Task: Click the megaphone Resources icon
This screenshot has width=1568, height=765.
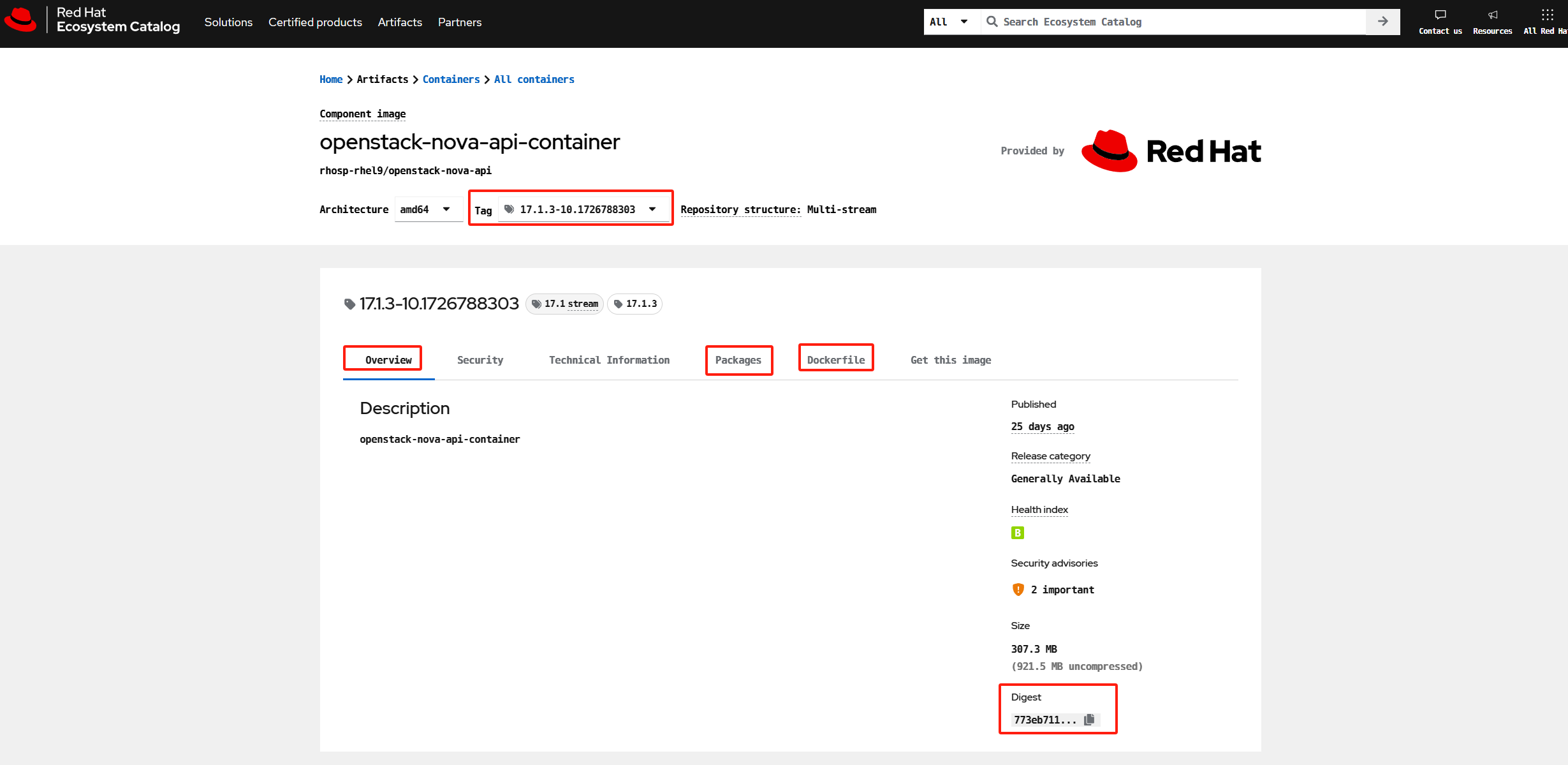Action: tap(1492, 15)
